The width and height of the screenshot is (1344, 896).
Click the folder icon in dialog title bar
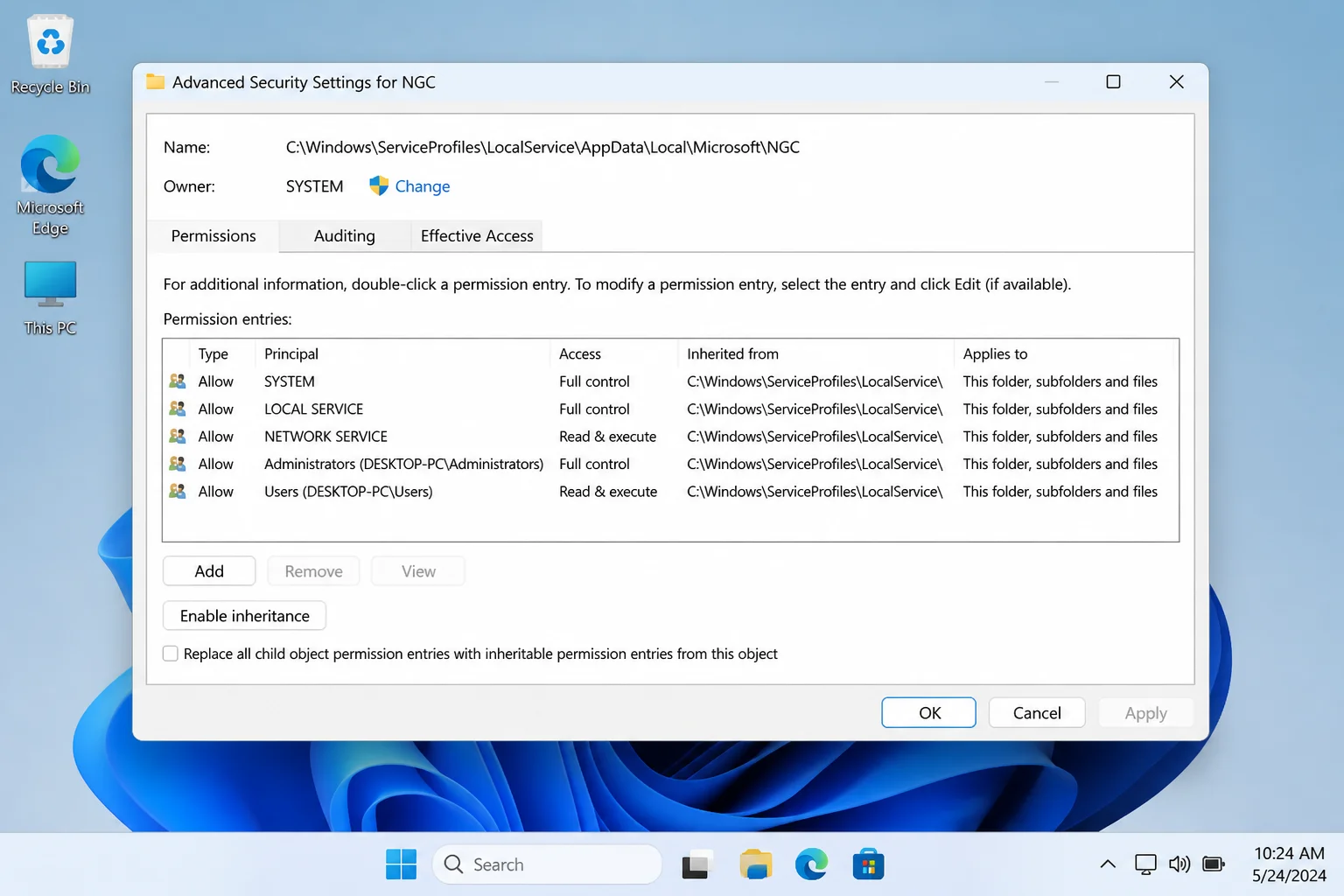pyautogui.click(x=155, y=81)
